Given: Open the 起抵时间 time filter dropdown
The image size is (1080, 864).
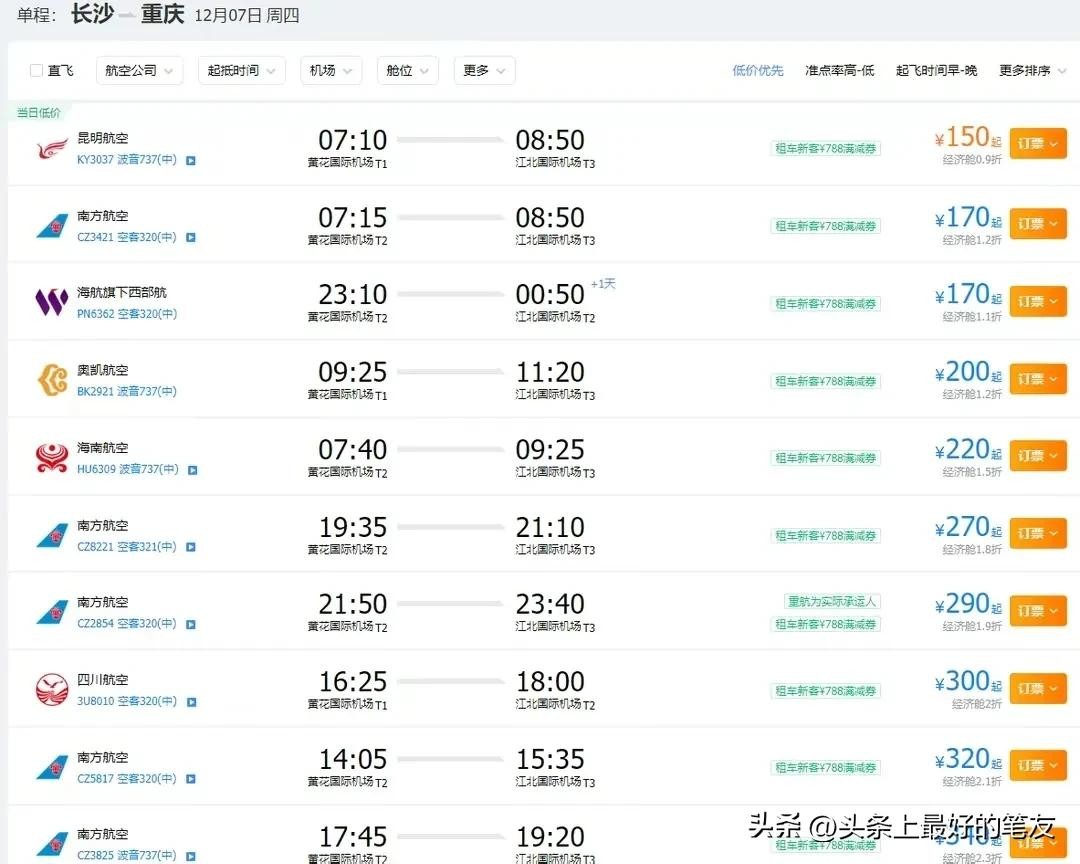Looking at the screenshot, I should point(241,71).
